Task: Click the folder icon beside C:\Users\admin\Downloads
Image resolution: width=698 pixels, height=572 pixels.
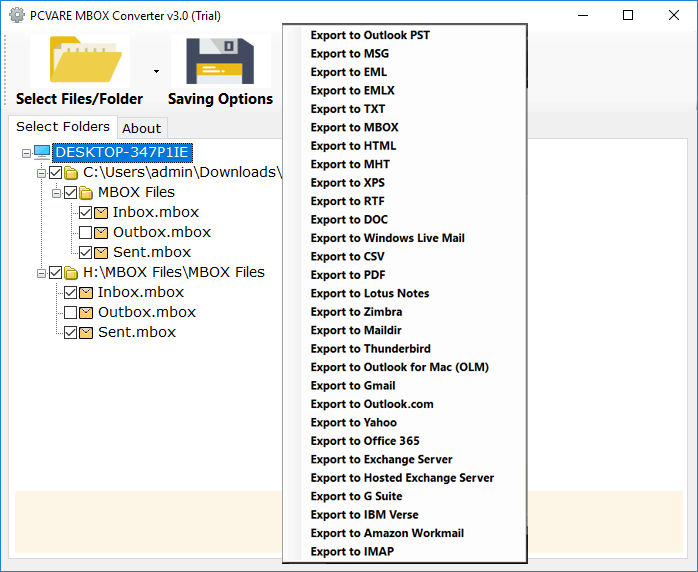Action: (71, 172)
